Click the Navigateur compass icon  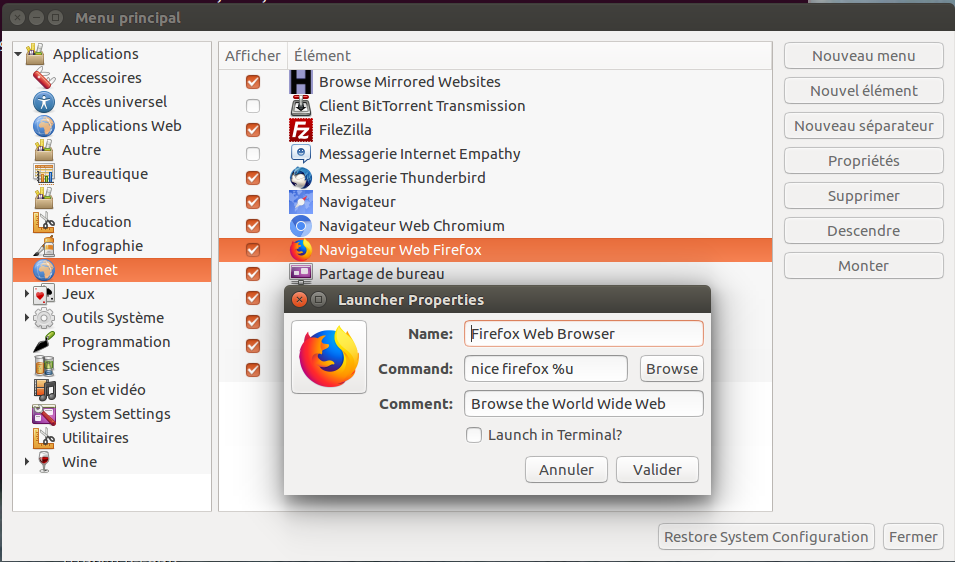(300, 202)
